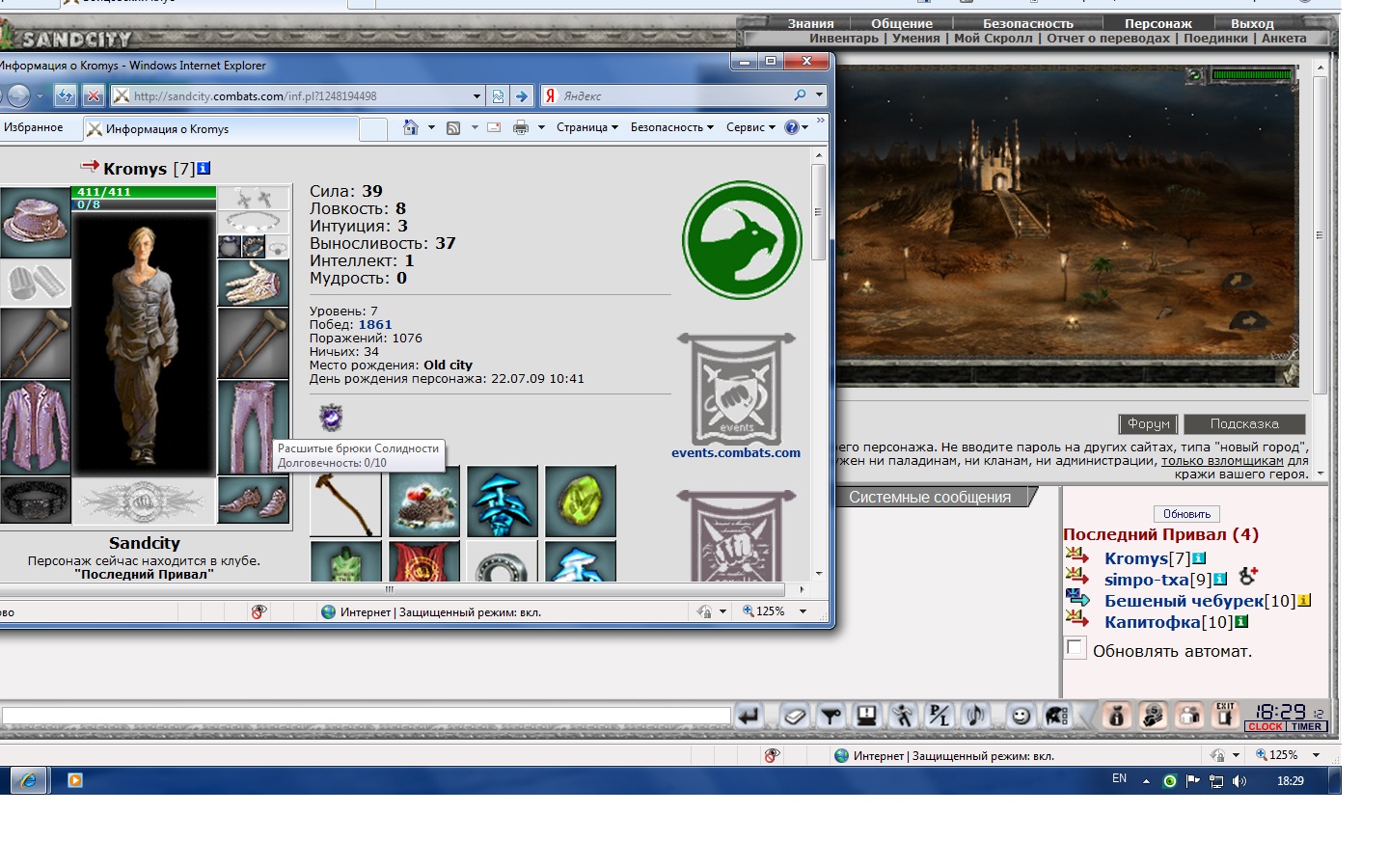Click the Инвентарь link
The image size is (1389, 868).
point(844,39)
